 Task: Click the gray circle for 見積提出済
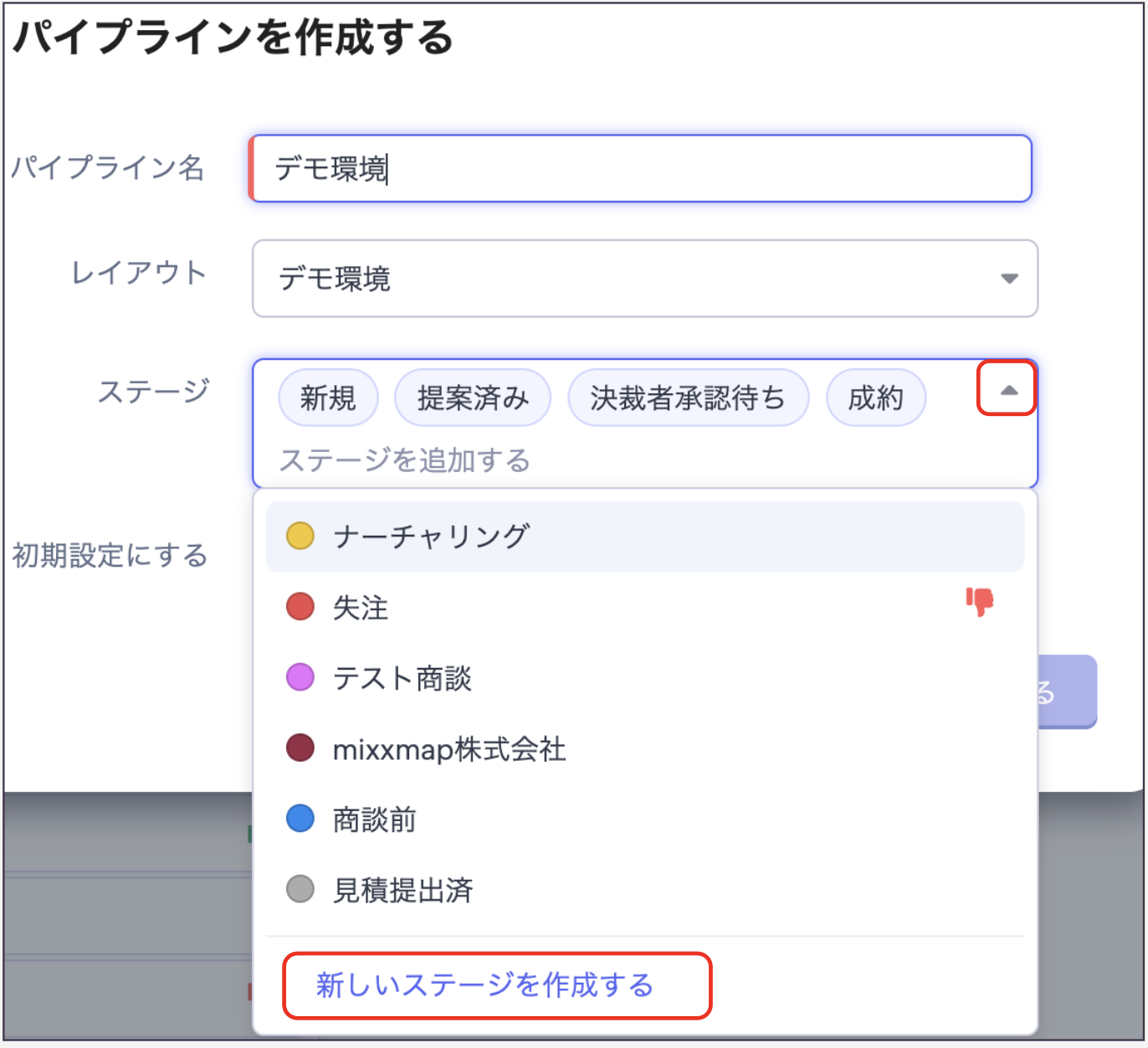300,889
